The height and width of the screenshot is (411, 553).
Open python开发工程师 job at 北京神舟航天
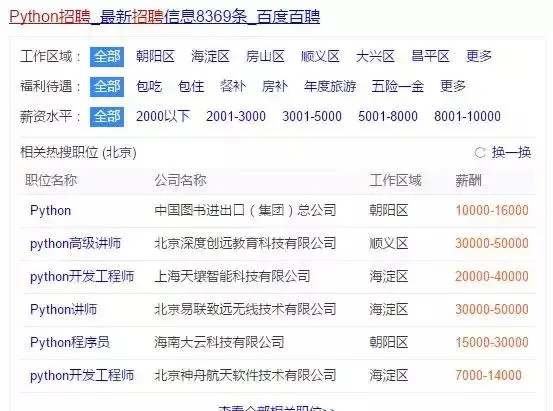[82, 376]
